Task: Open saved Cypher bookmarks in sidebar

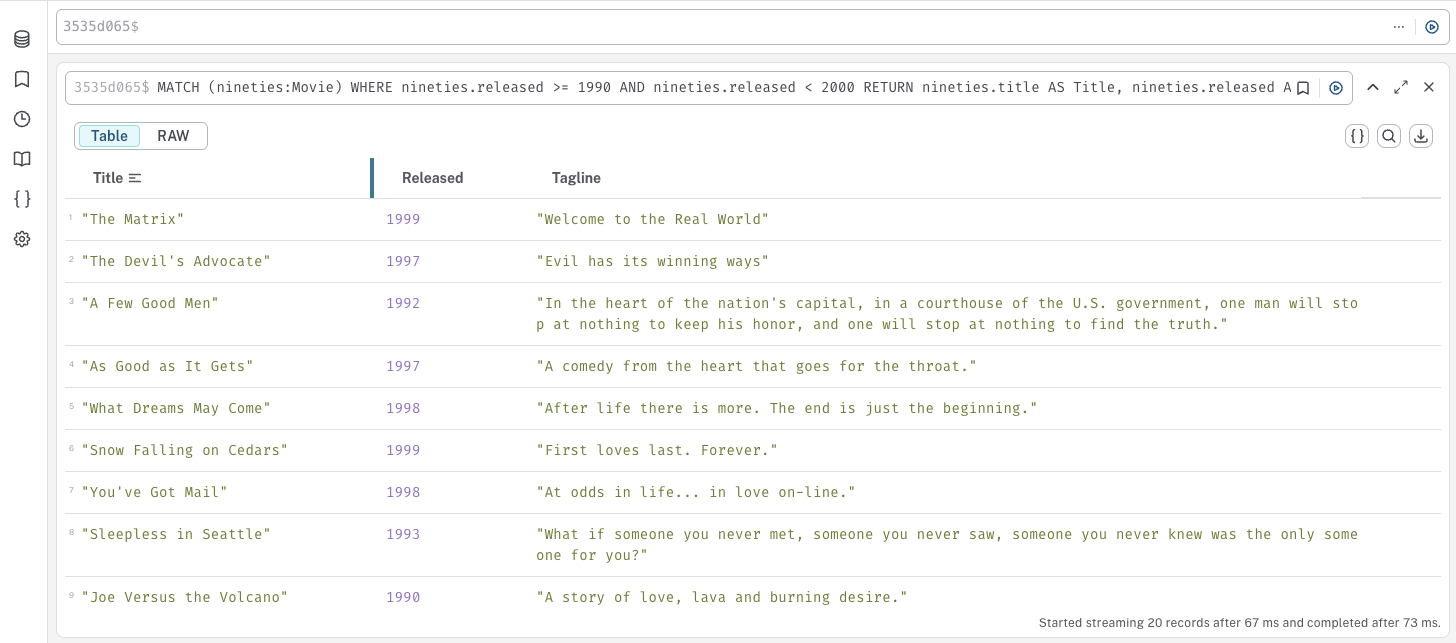Action: 22,79
